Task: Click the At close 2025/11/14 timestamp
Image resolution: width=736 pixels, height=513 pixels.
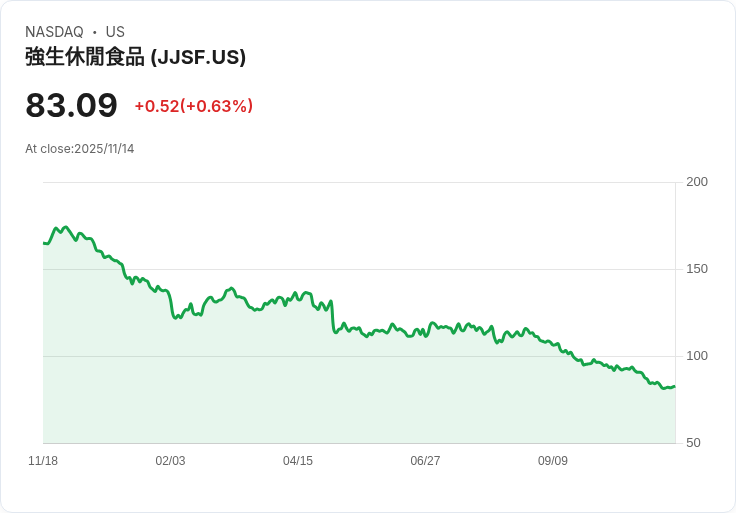Action: click(79, 149)
